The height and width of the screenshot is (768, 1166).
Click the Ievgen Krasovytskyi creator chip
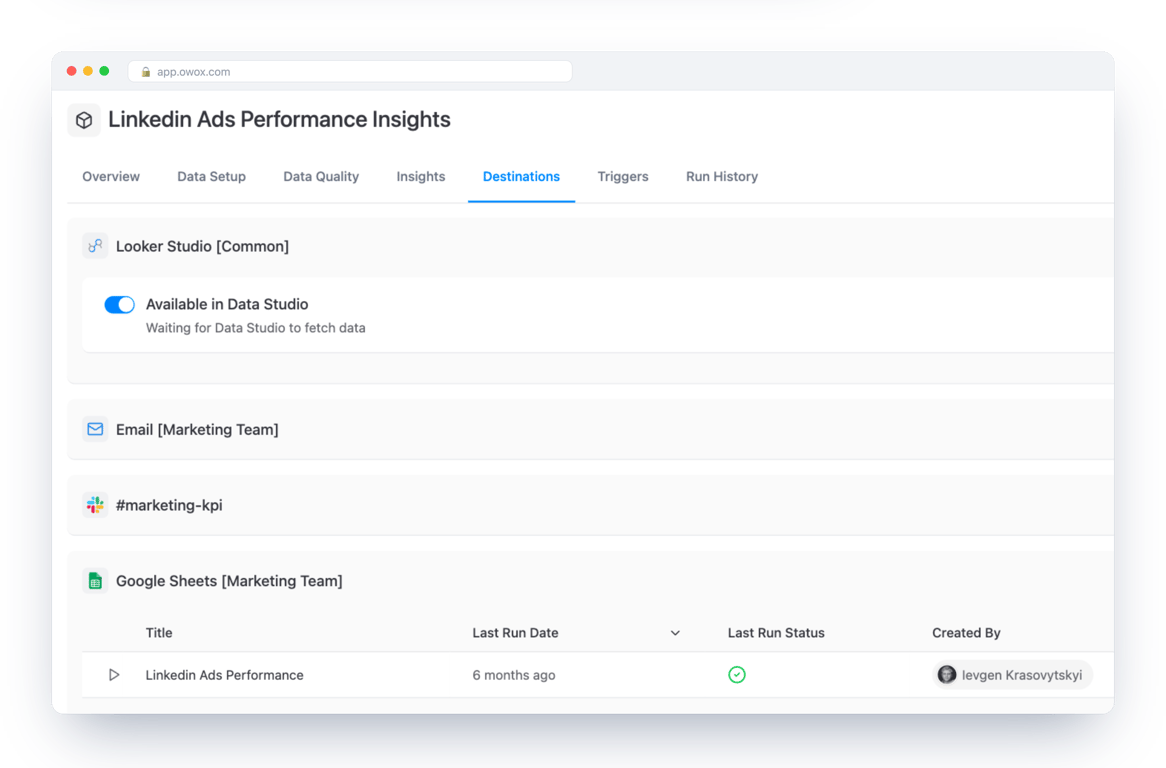[1012, 675]
